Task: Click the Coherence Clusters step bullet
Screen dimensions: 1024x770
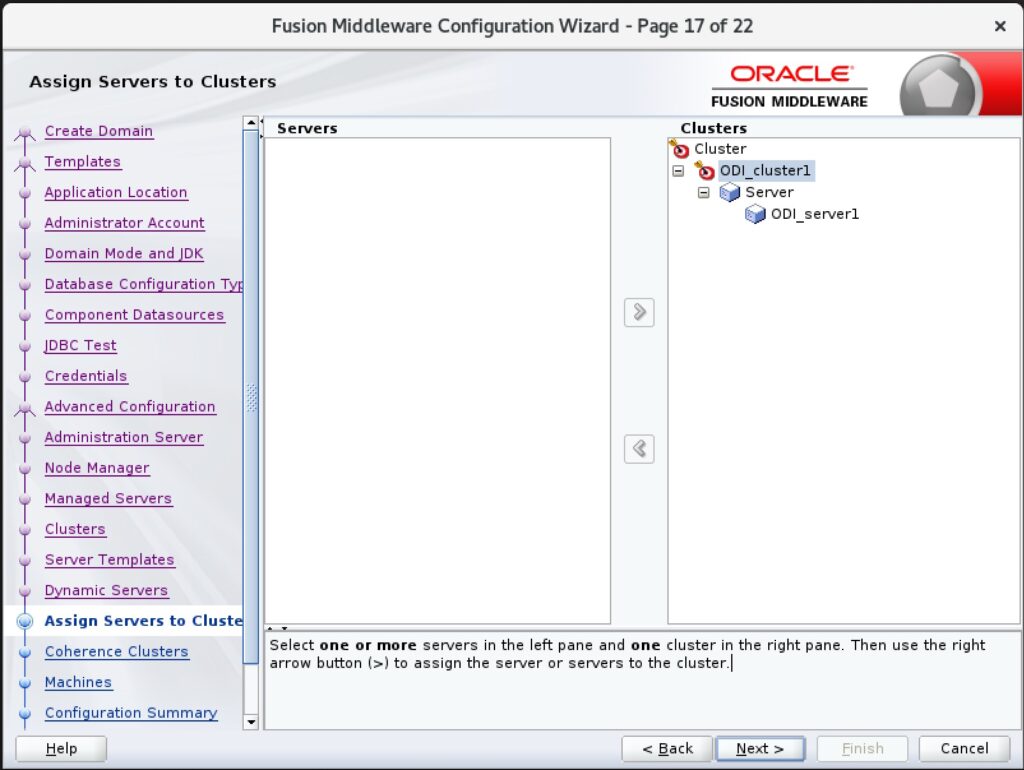Action: (25, 652)
